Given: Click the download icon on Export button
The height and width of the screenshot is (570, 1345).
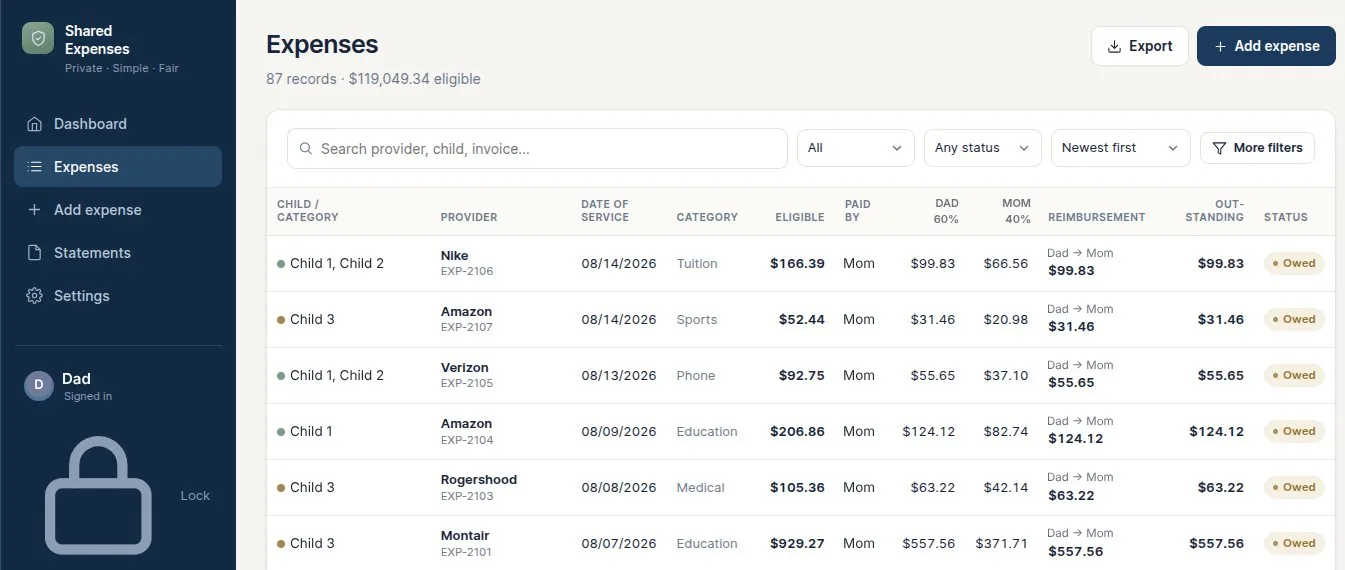Looking at the screenshot, I should [x=1114, y=46].
